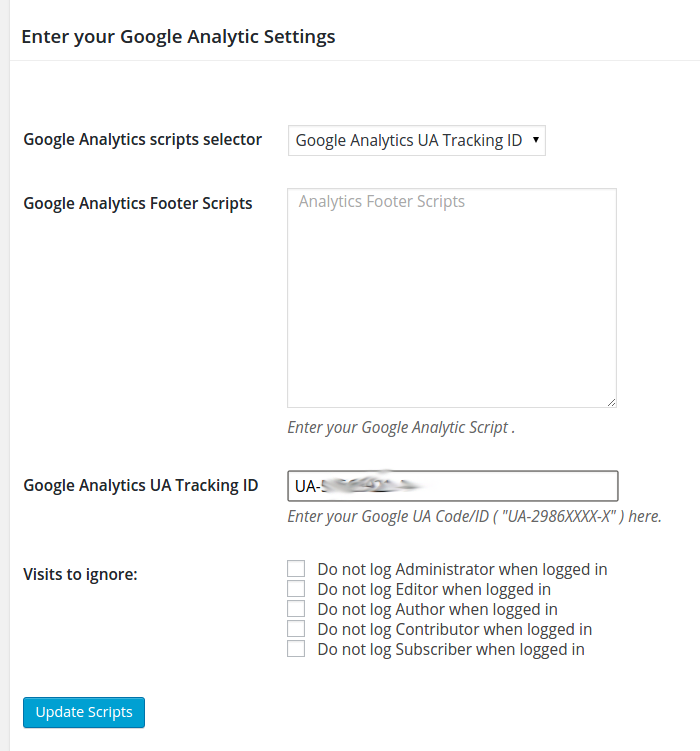Grab the footer scripts textarea resize handle
Viewport: 700px width, 751px height.
(x=610, y=401)
